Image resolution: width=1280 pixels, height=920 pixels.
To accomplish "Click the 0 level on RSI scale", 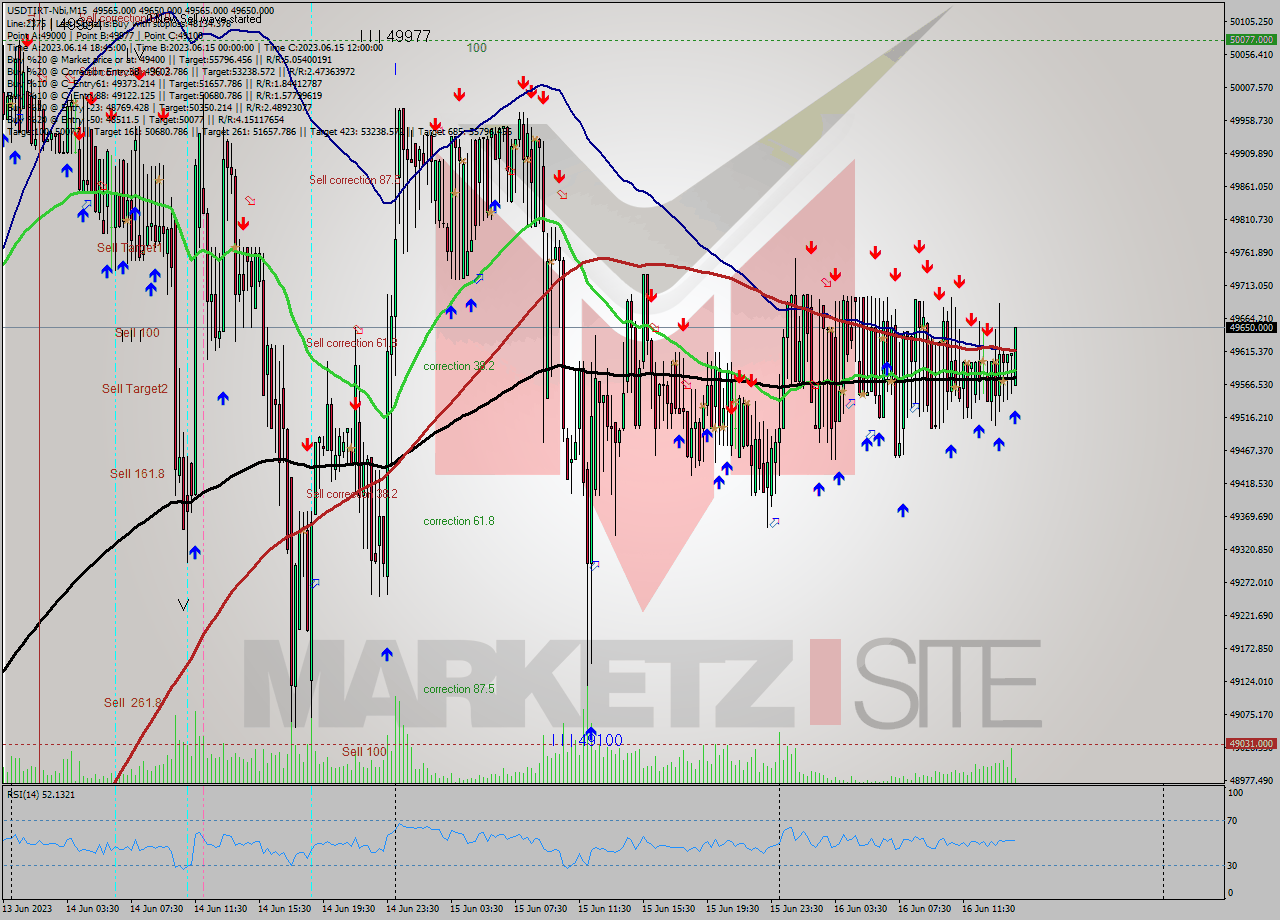I will click(x=1231, y=893).
